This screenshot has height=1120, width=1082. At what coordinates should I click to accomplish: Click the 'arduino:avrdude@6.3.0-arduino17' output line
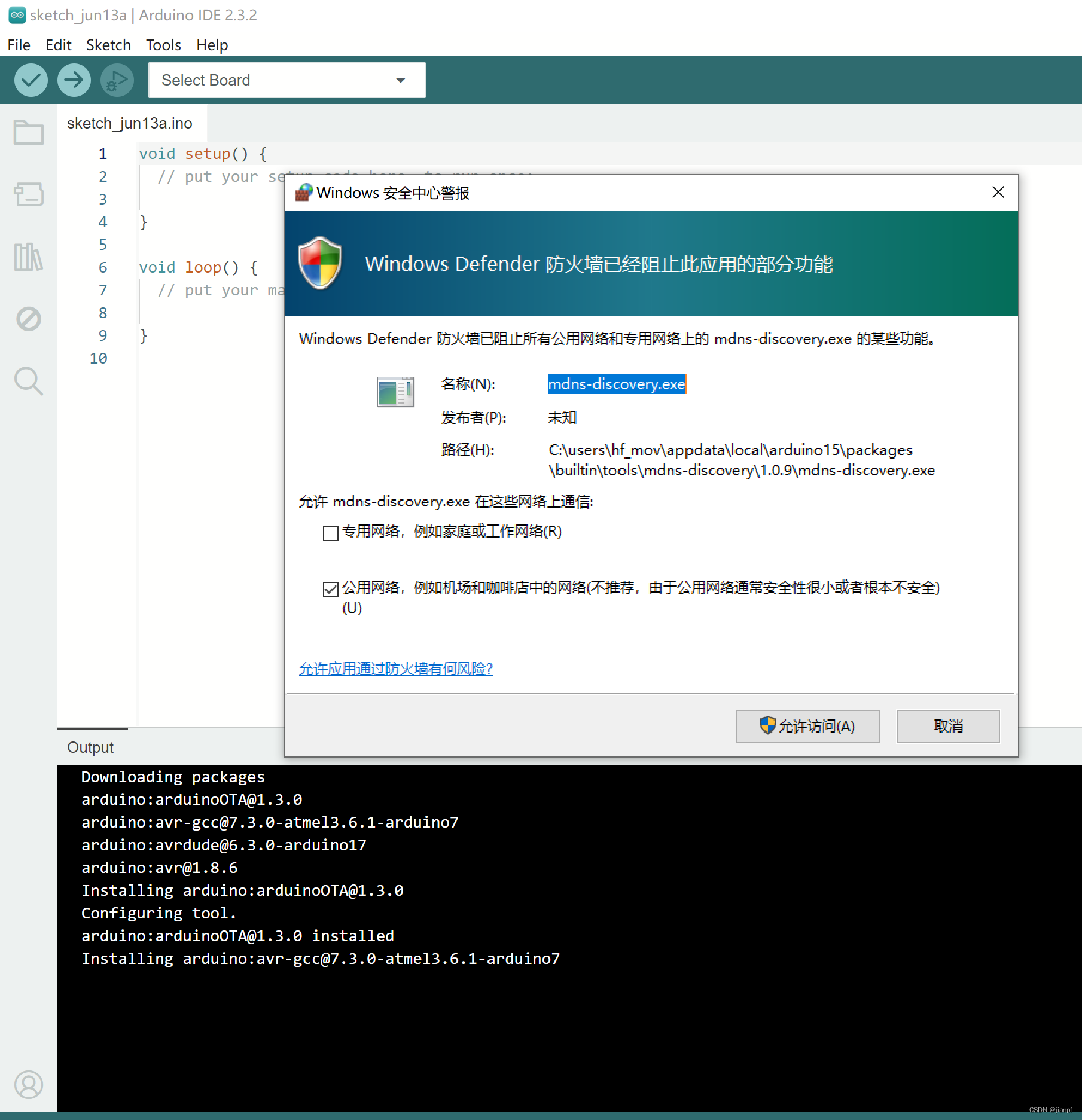(224, 845)
